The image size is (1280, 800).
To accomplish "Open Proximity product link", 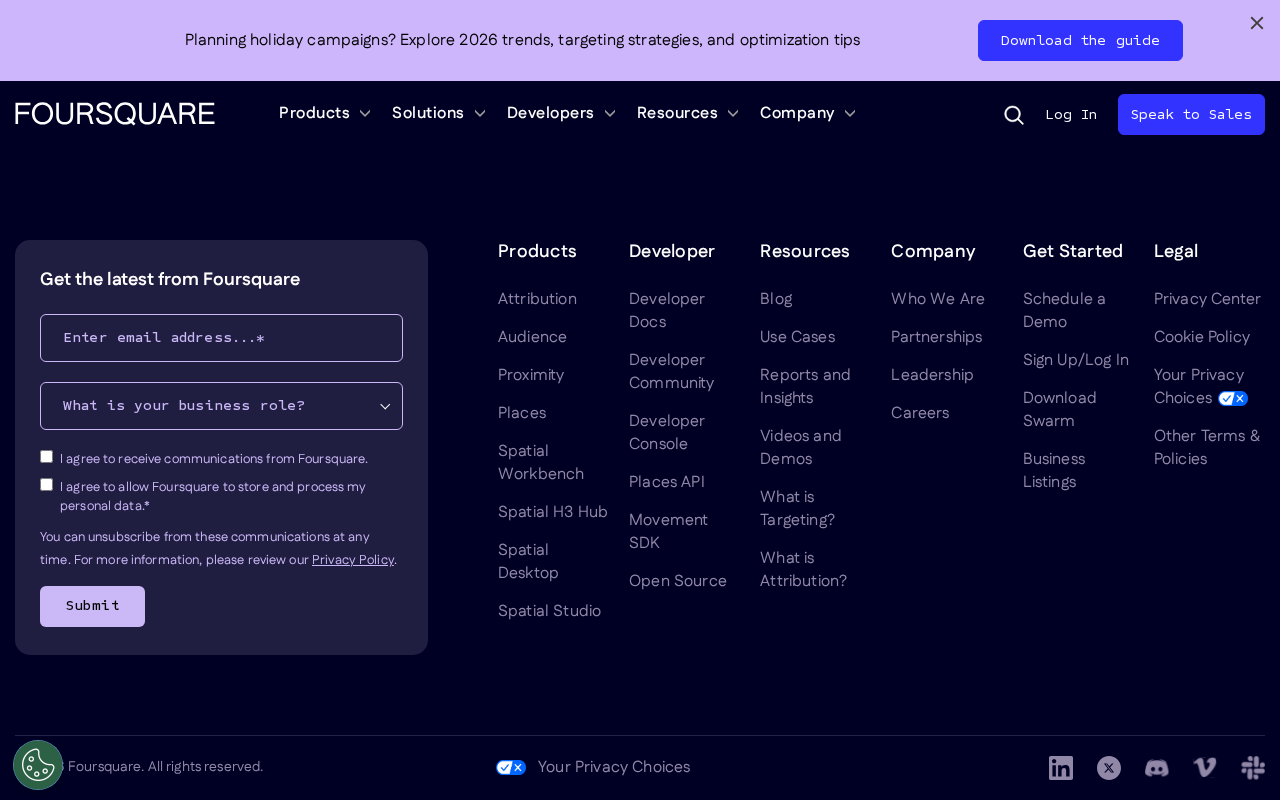I will pos(531,375).
